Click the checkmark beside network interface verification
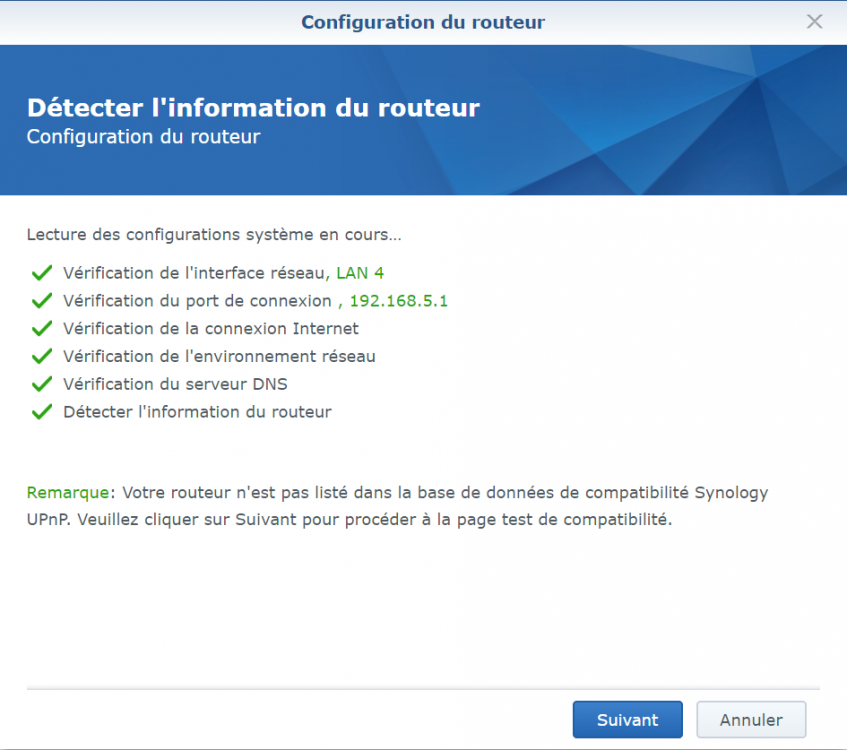This screenshot has width=847, height=750. coord(41,272)
